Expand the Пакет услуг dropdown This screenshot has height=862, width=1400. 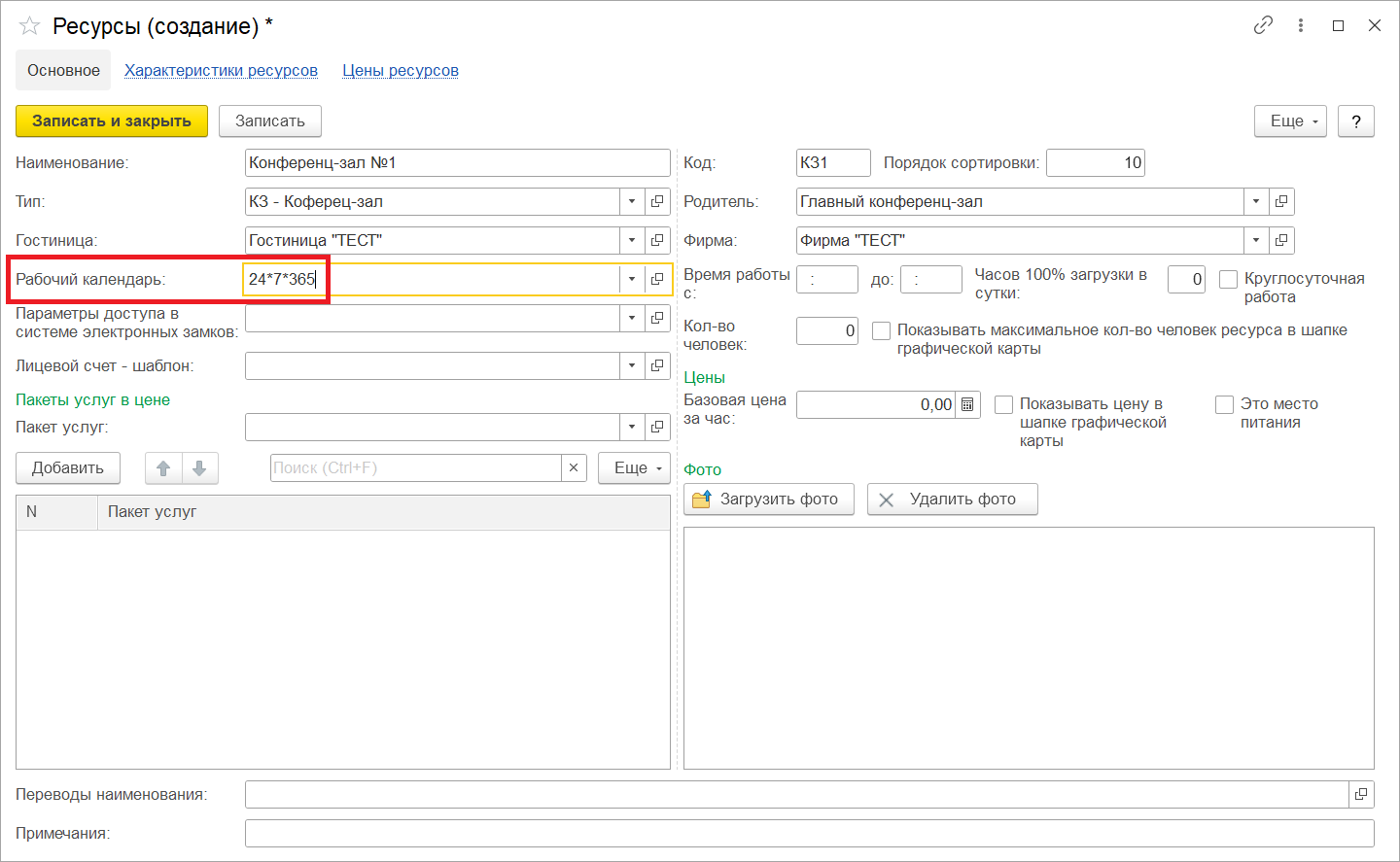pyautogui.click(x=632, y=427)
